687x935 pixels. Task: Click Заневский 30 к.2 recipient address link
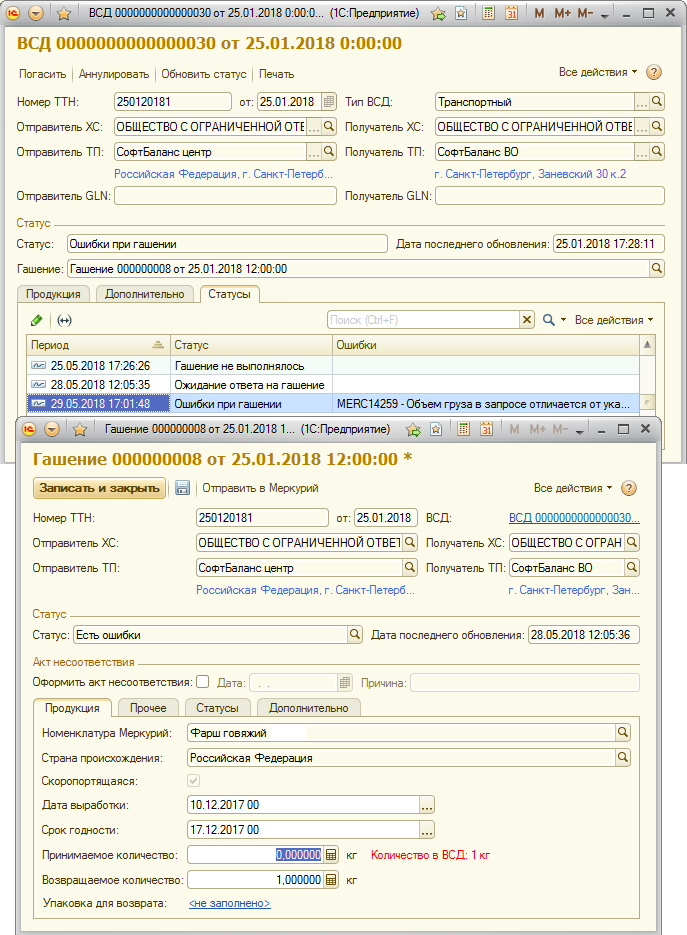(x=530, y=174)
